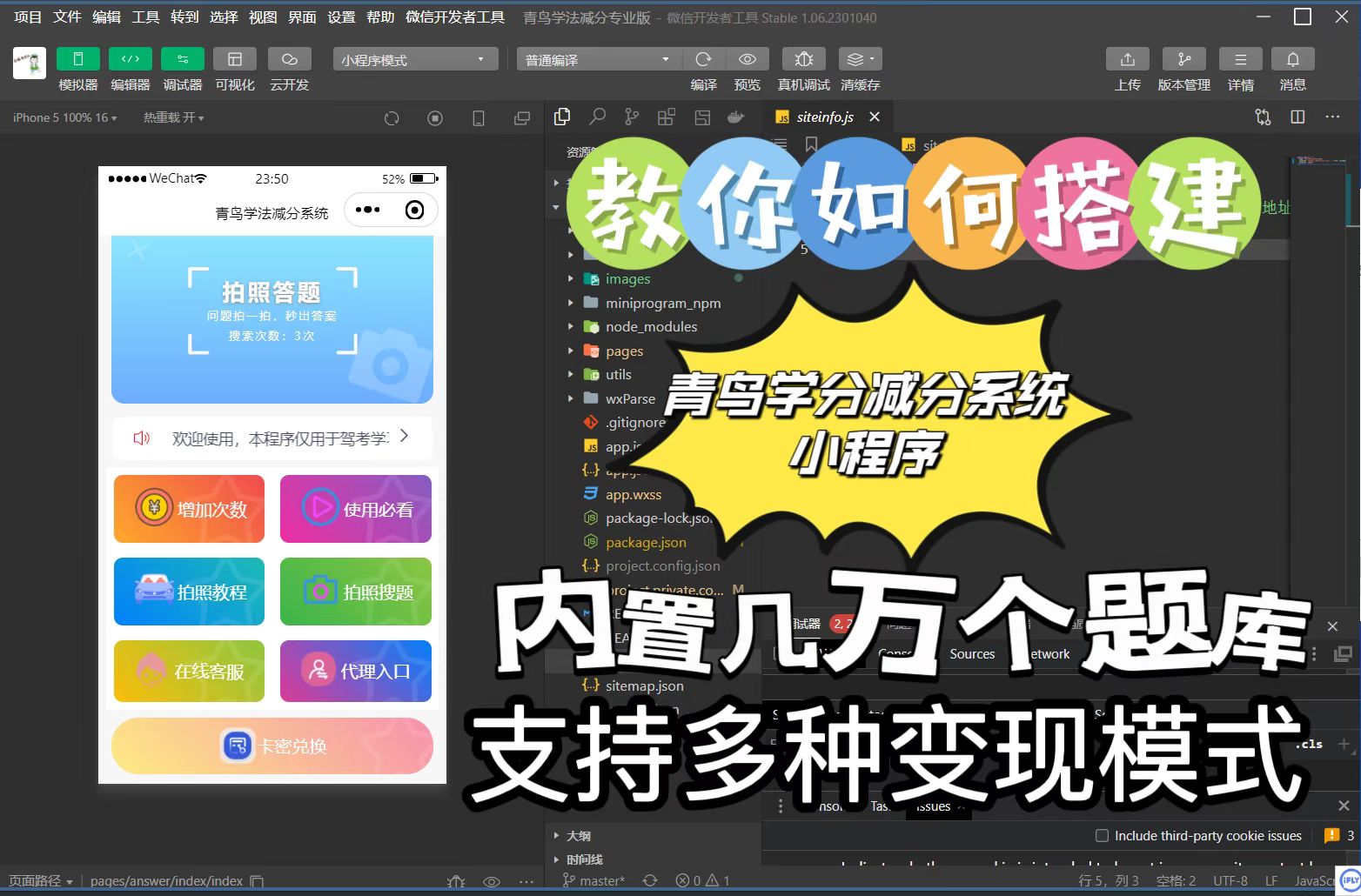
Task: Open the source control branch icon
Action: coord(632,117)
